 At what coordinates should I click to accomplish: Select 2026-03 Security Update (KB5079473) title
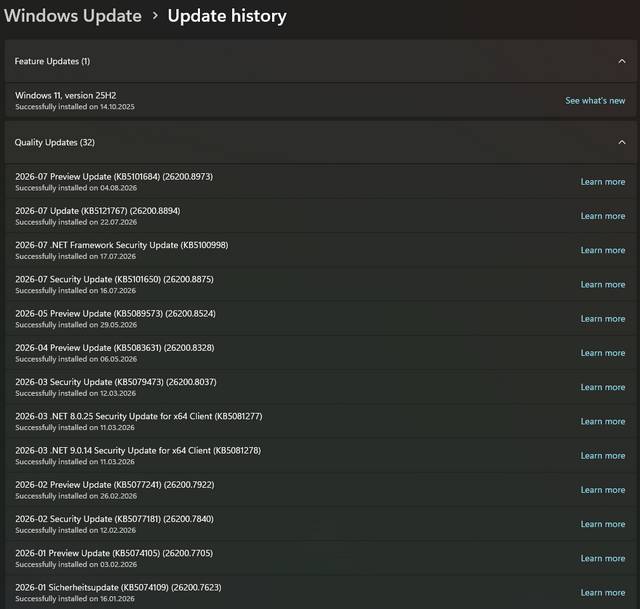116,382
